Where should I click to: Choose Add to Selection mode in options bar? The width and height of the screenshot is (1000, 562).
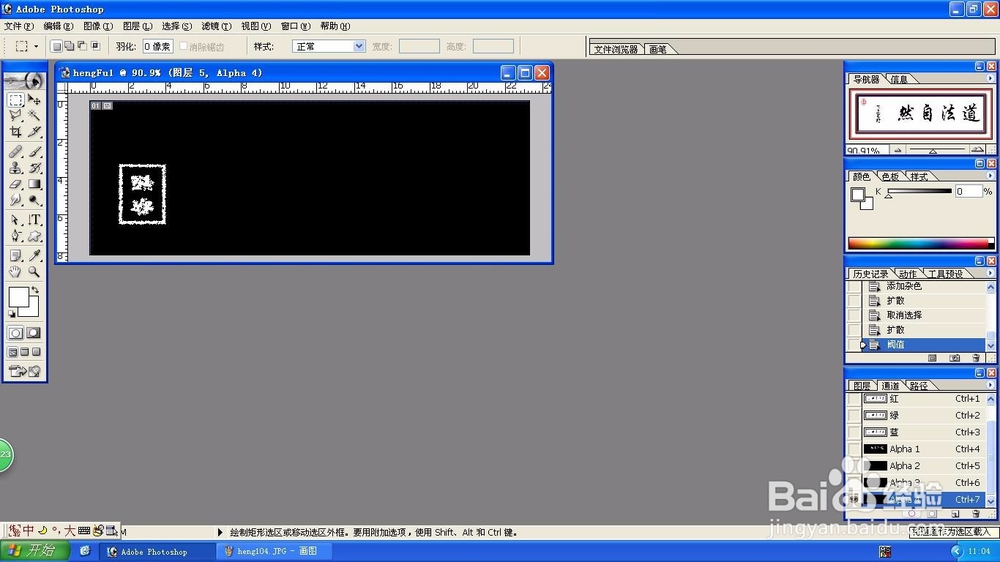coord(69,46)
